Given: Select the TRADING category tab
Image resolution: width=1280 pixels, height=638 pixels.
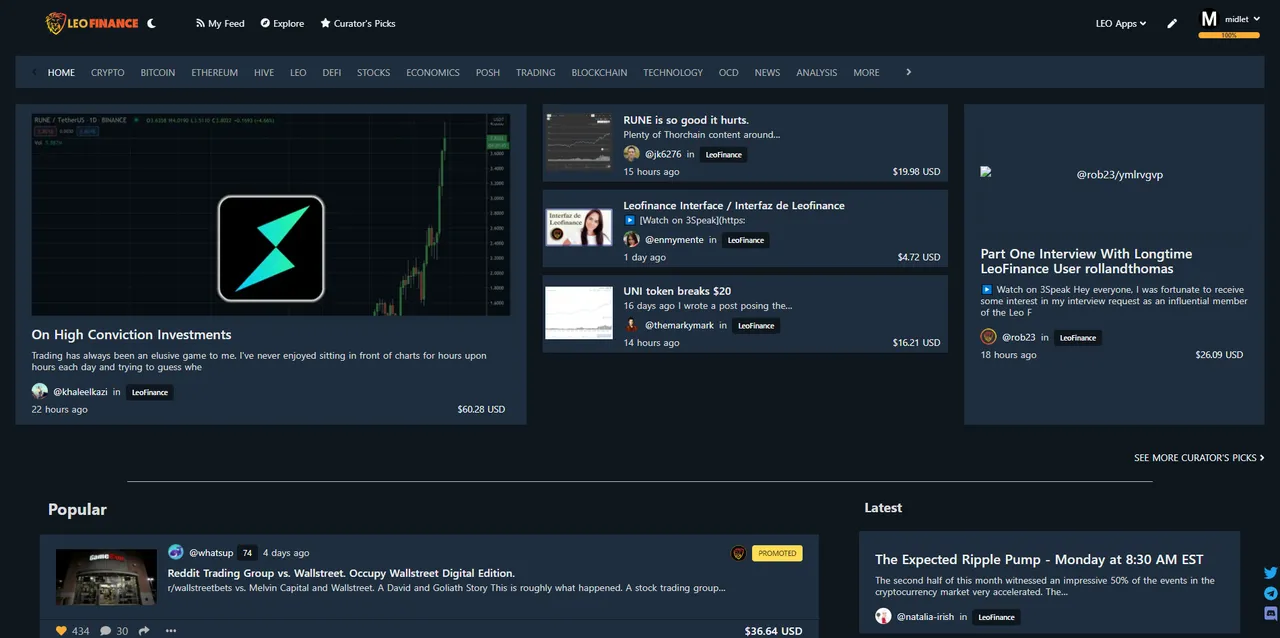Looking at the screenshot, I should 536,72.
